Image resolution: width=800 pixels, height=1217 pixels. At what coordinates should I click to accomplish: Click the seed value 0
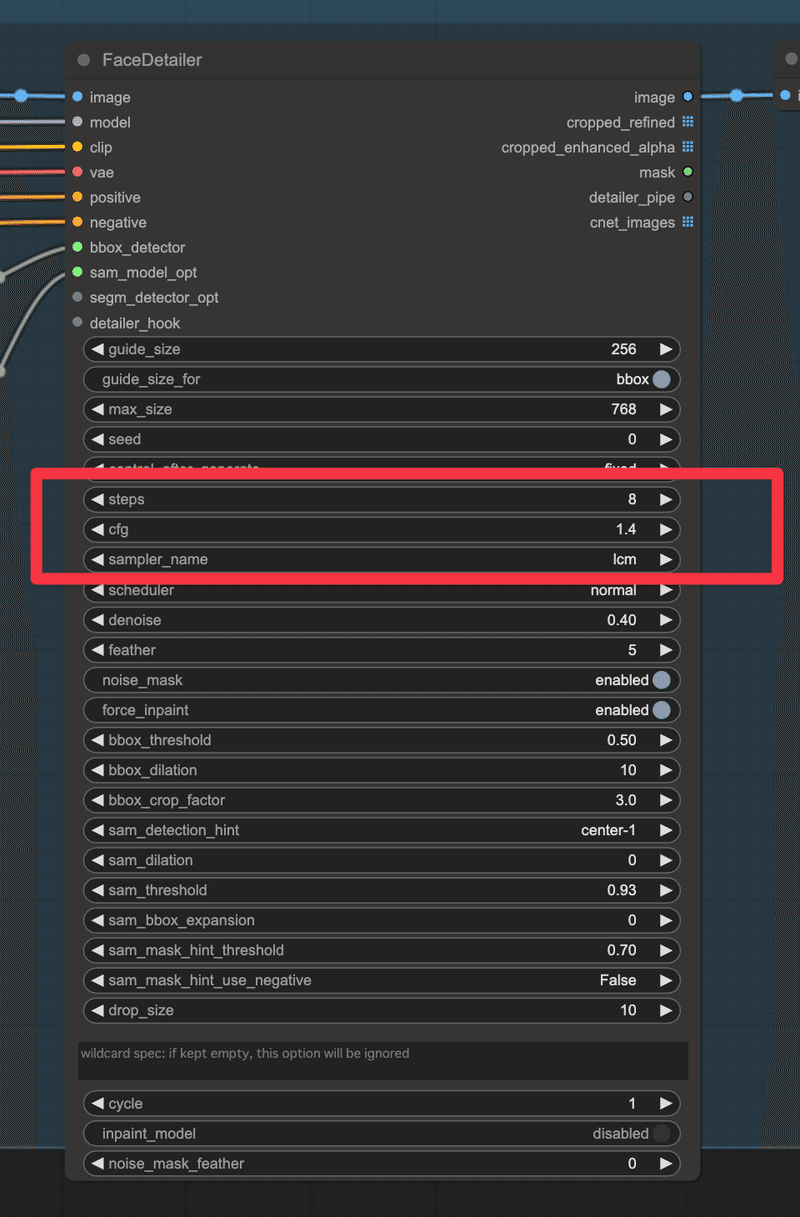pyautogui.click(x=632, y=439)
